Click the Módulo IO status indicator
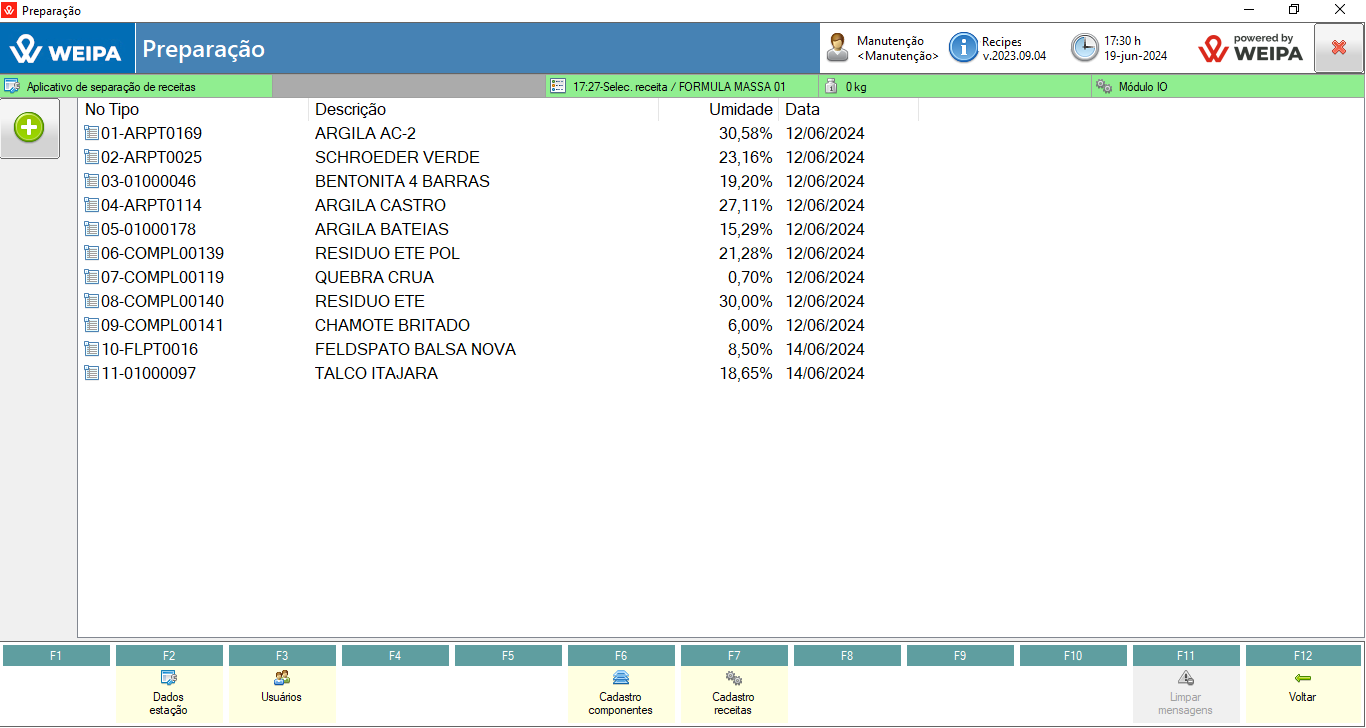The image size is (1366, 728). [1142, 87]
